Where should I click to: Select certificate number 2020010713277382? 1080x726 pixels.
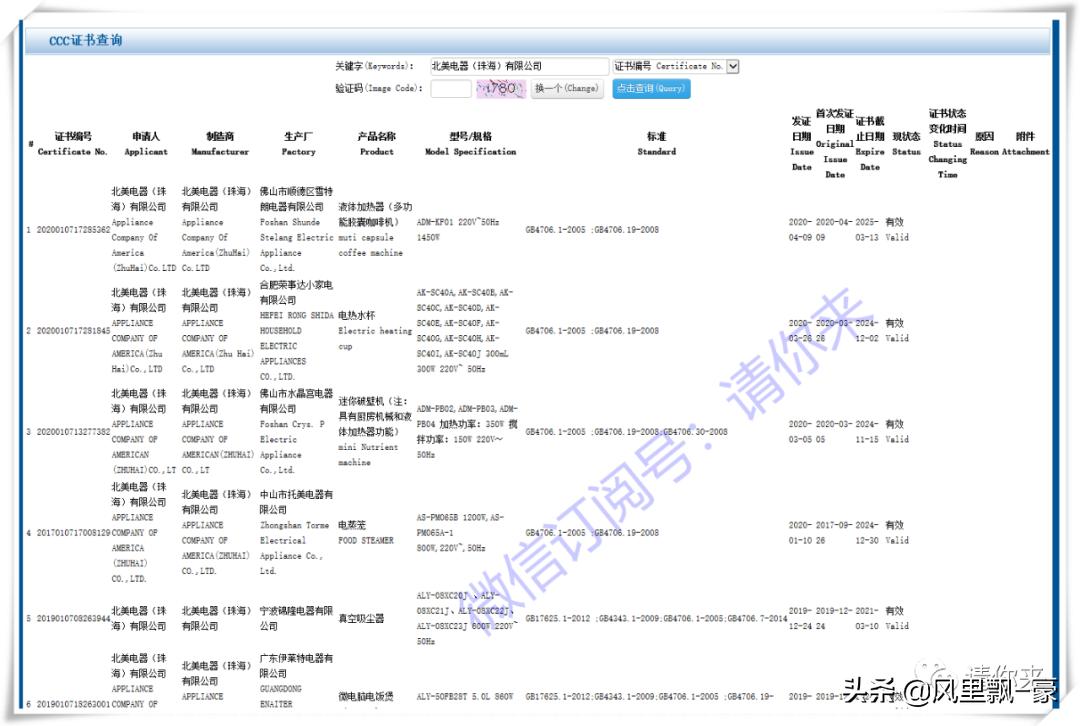point(73,432)
